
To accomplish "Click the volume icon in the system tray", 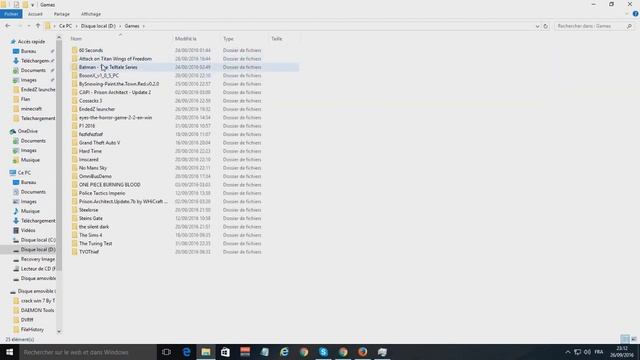I will 587,352.
